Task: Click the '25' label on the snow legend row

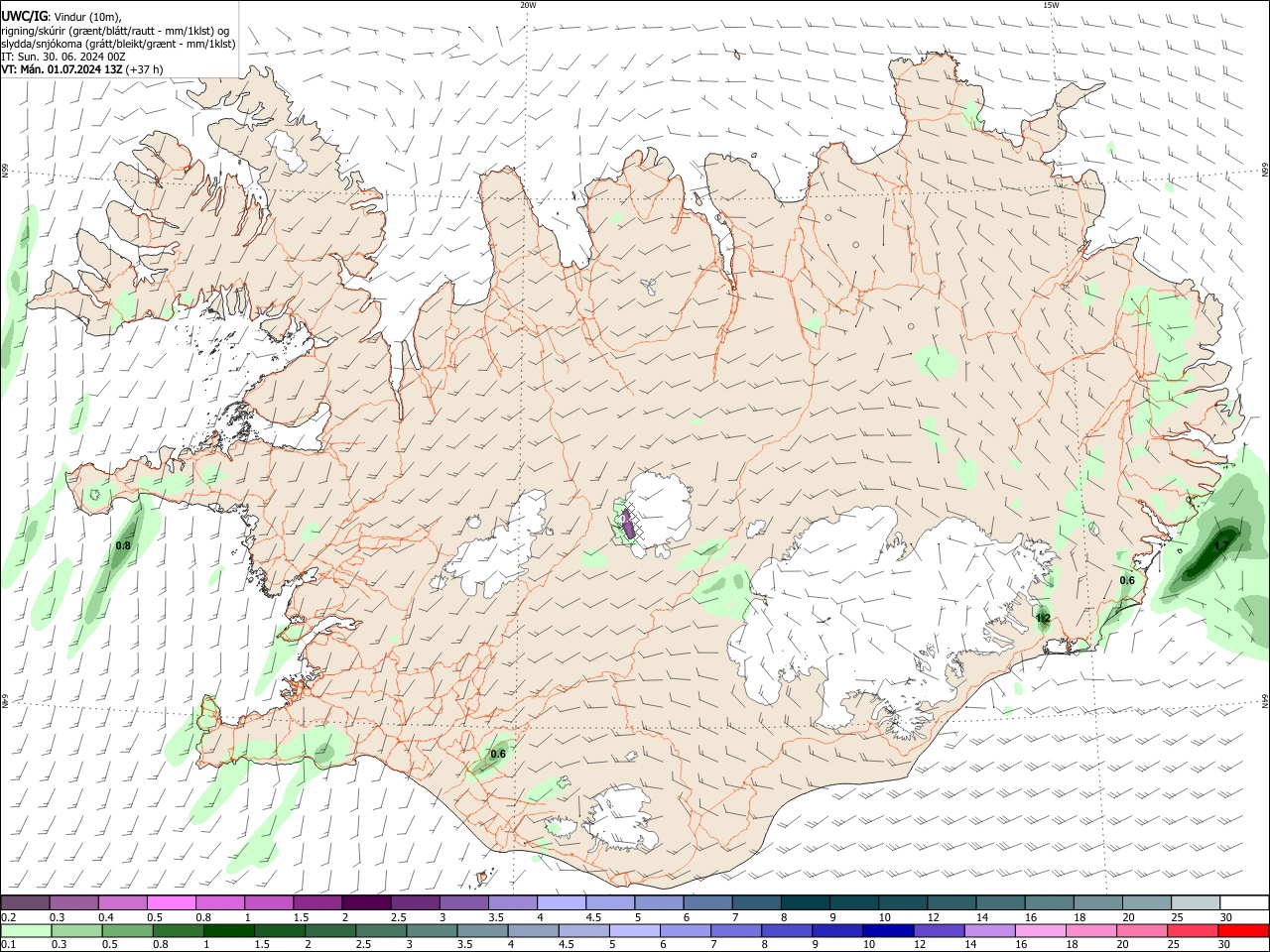Action: (x=1177, y=917)
